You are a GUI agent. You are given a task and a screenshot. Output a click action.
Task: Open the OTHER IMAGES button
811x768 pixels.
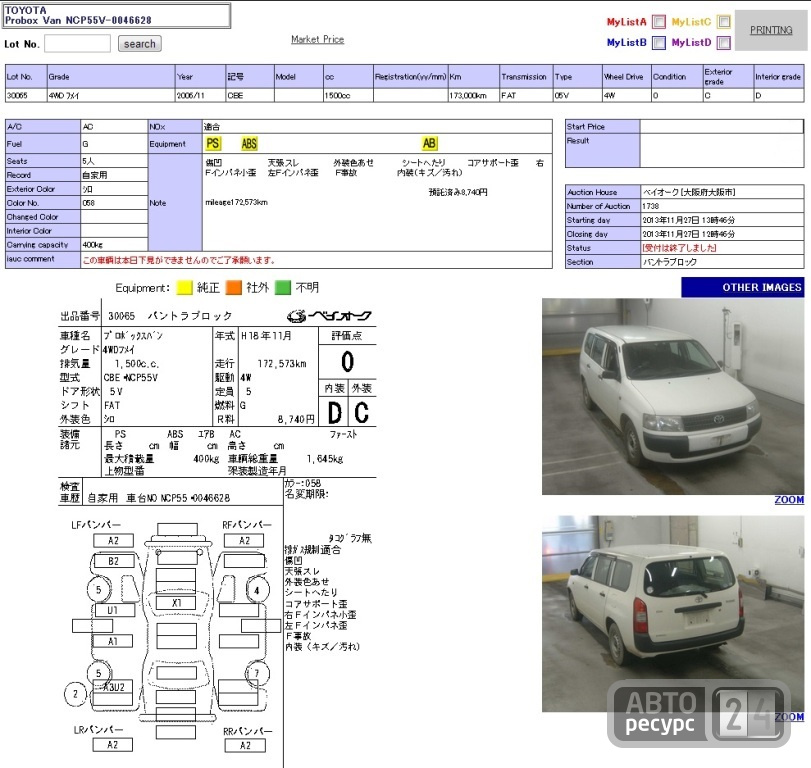[x=743, y=288]
